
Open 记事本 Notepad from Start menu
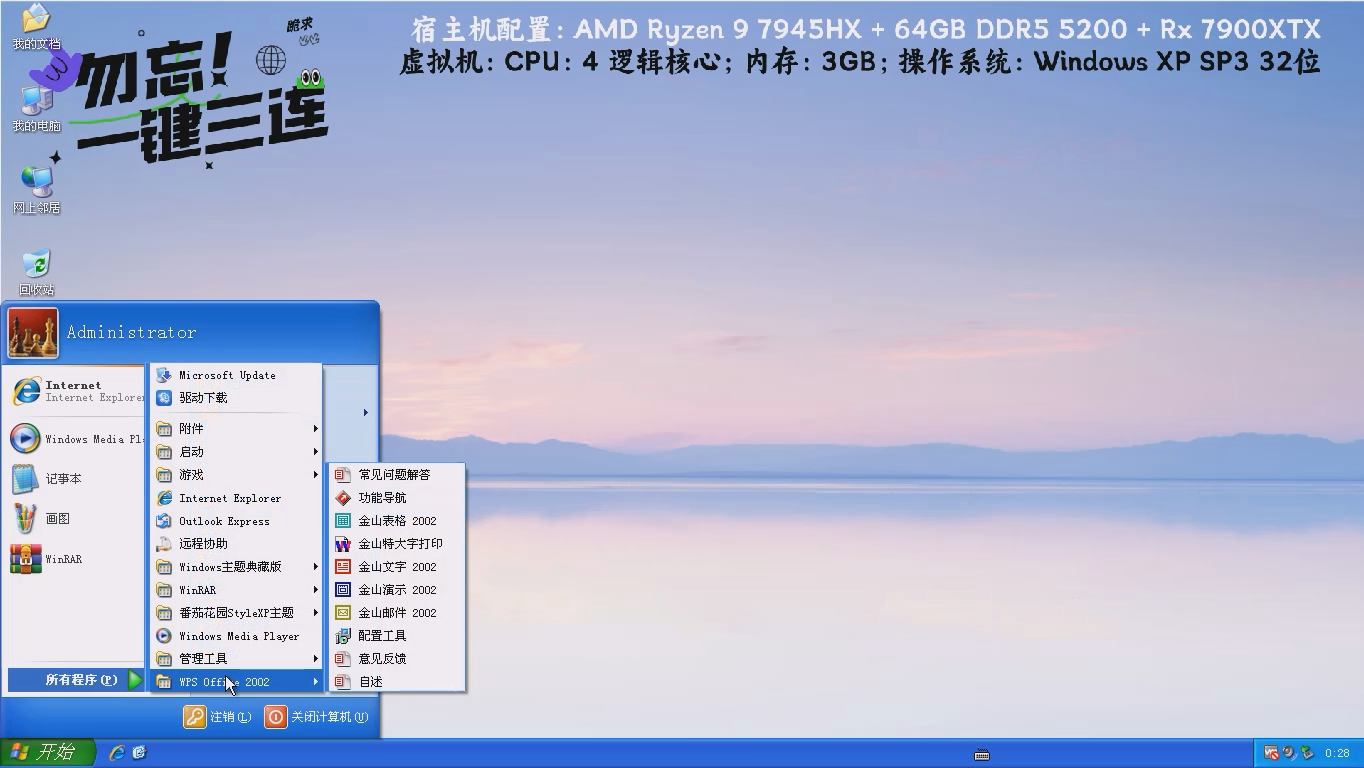click(x=76, y=479)
